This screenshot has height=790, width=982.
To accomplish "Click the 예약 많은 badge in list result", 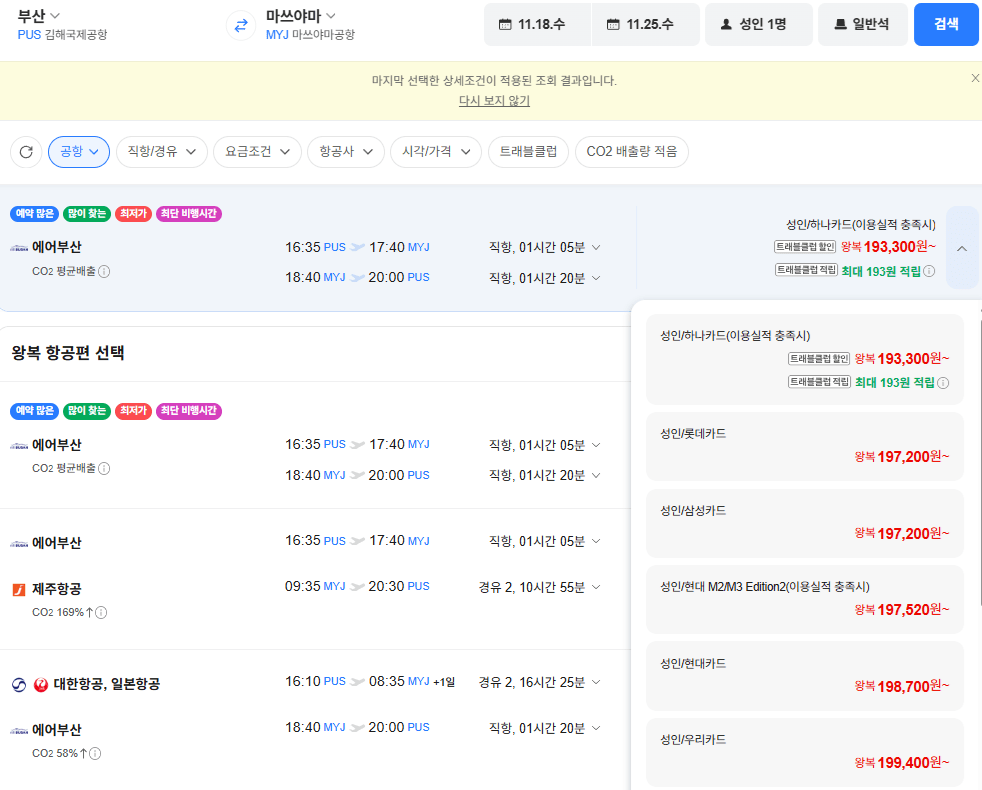I will point(34,411).
